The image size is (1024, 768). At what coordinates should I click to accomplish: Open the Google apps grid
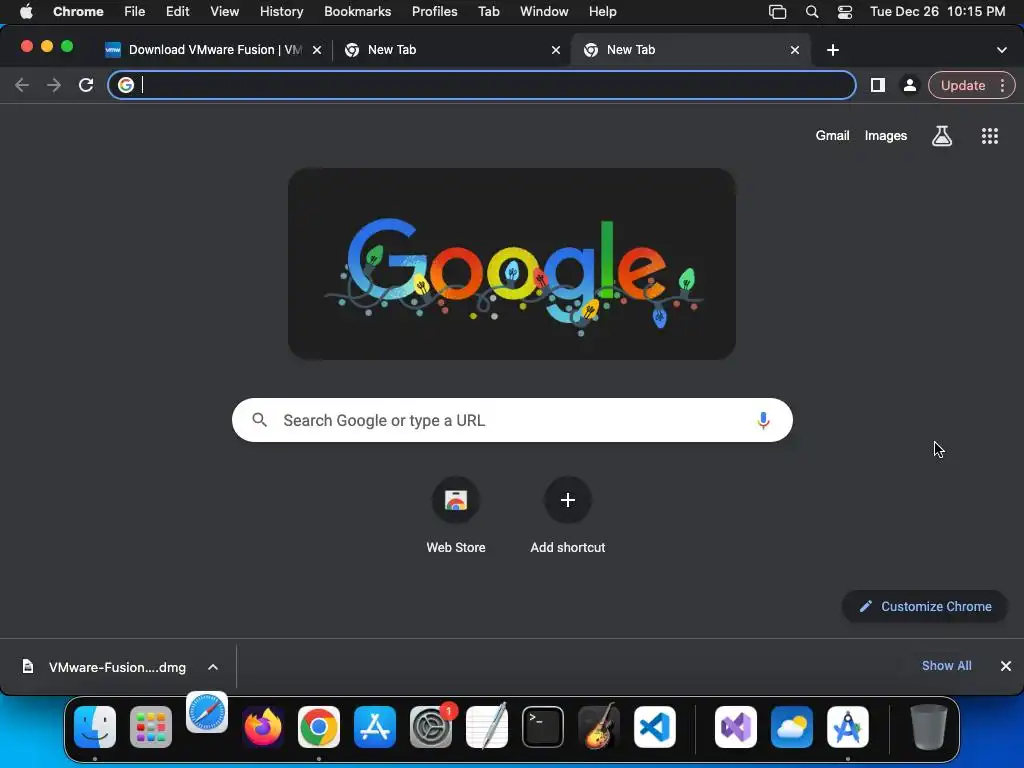(x=990, y=136)
